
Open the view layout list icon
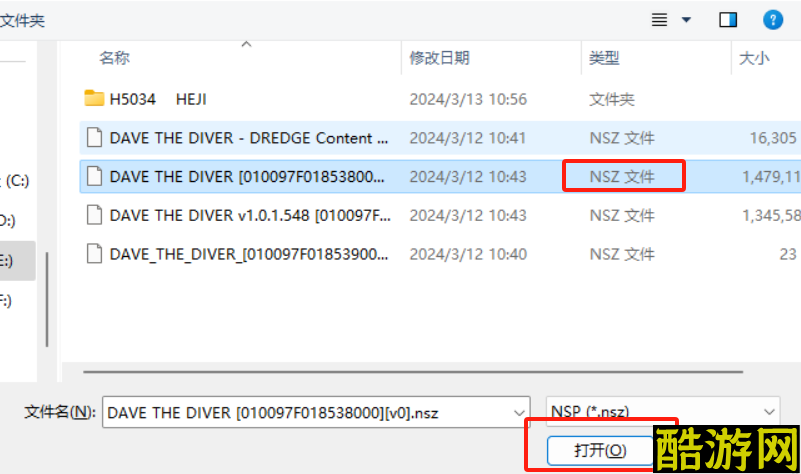point(659,20)
